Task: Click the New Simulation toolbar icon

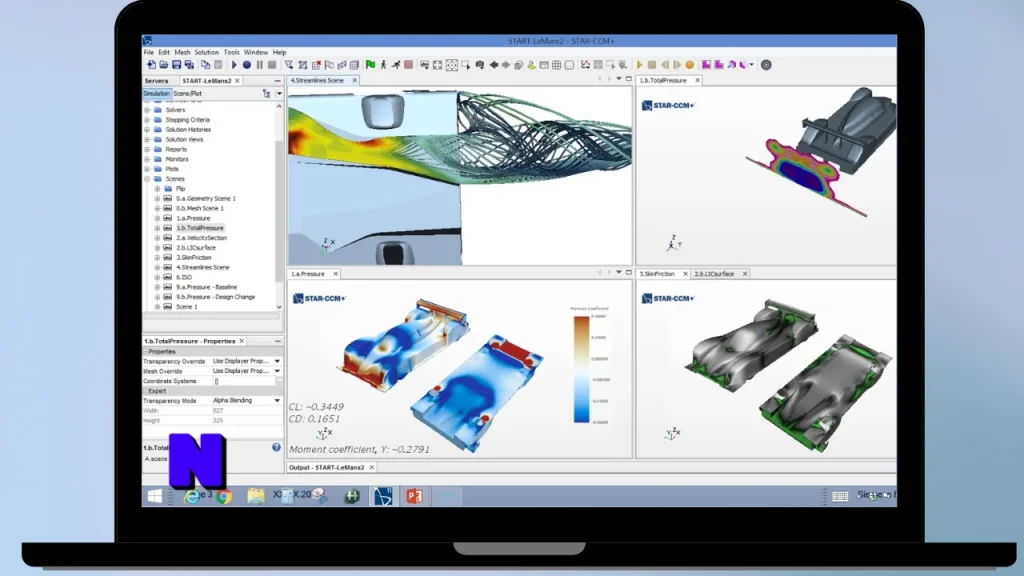Action: tap(152, 65)
